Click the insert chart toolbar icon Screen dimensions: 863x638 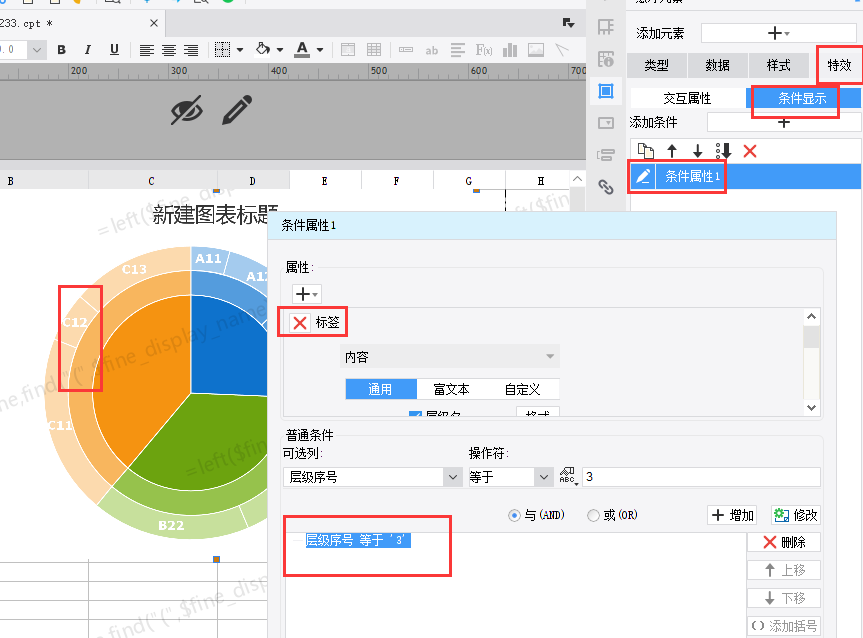pos(510,50)
